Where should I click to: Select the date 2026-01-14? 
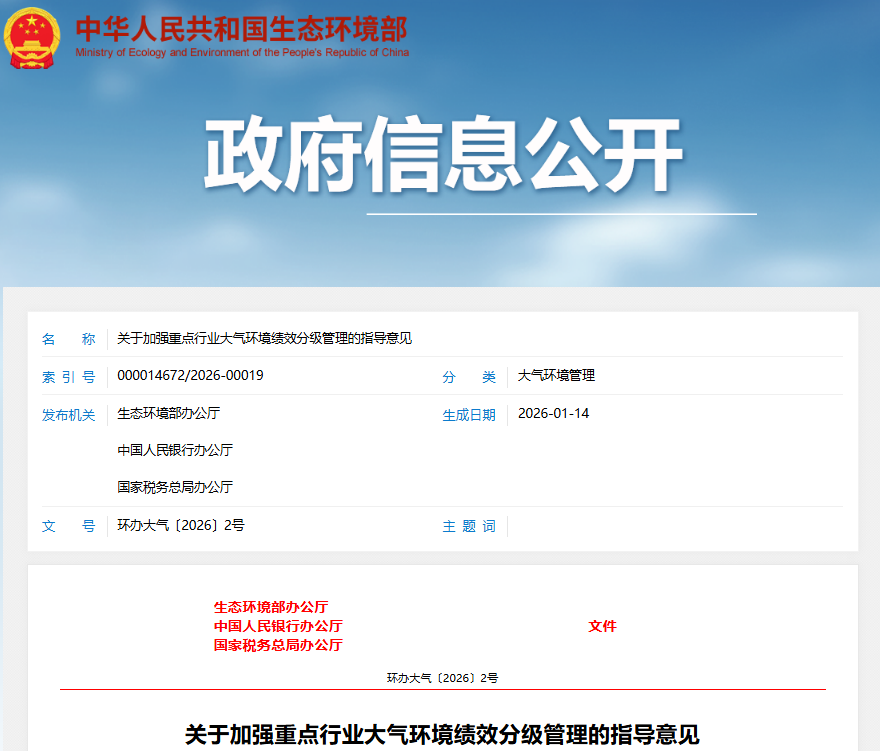pyautogui.click(x=553, y=413)
